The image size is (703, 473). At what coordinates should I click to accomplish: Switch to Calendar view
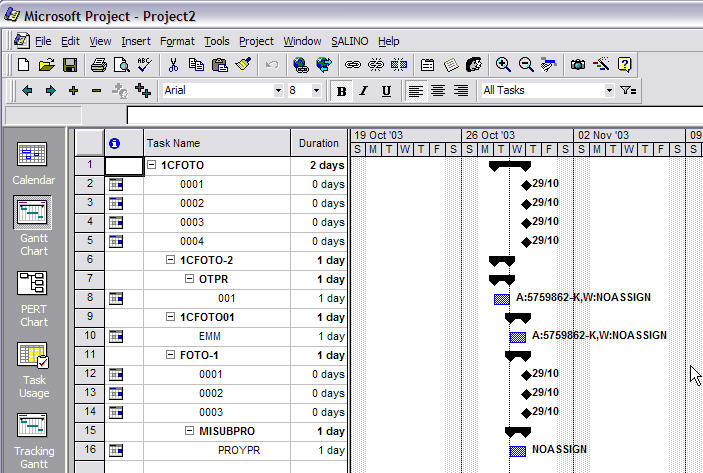33,164
